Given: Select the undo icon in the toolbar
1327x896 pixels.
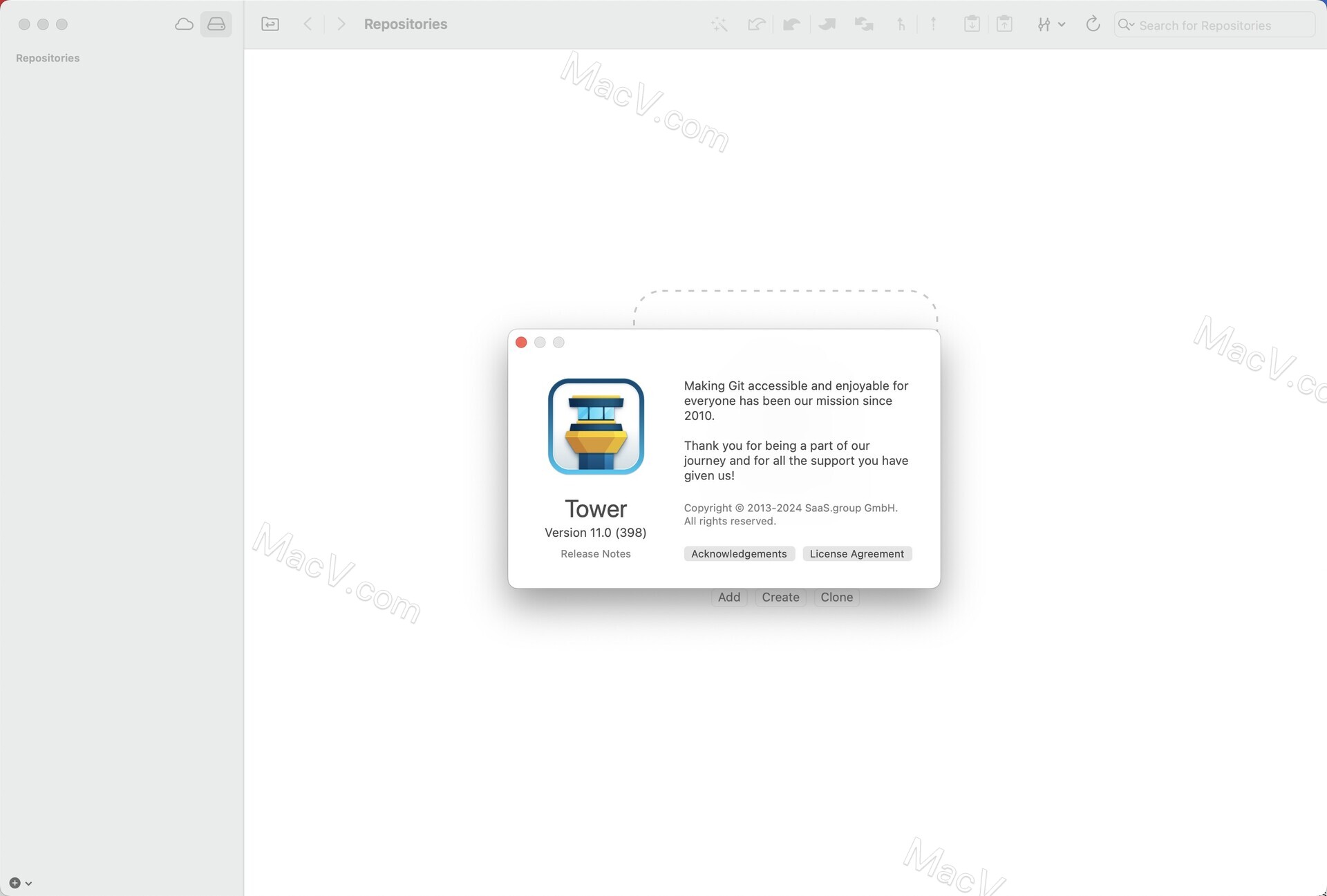Looking at the screenshot, I should pos(757,24).
